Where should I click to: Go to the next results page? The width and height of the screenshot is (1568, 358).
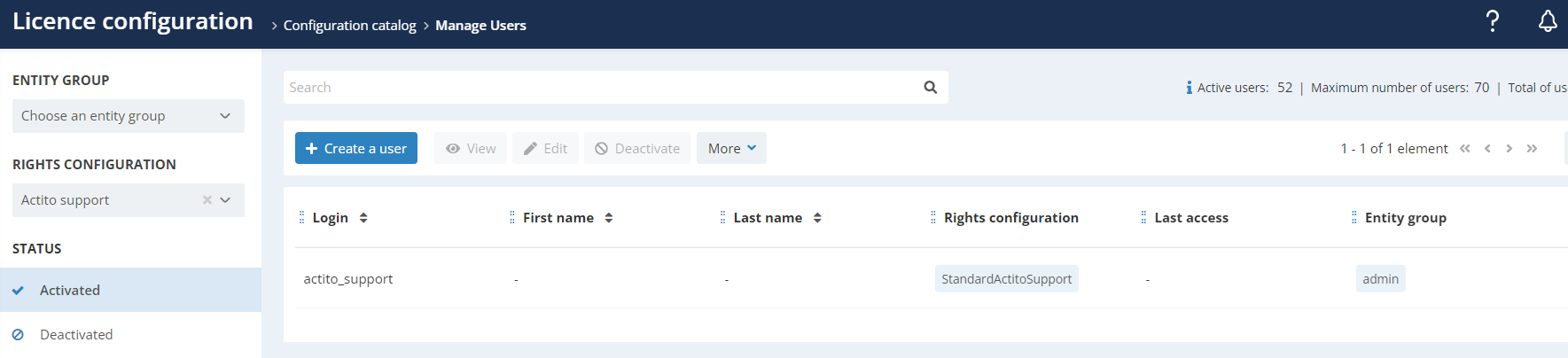(1509, 148)
